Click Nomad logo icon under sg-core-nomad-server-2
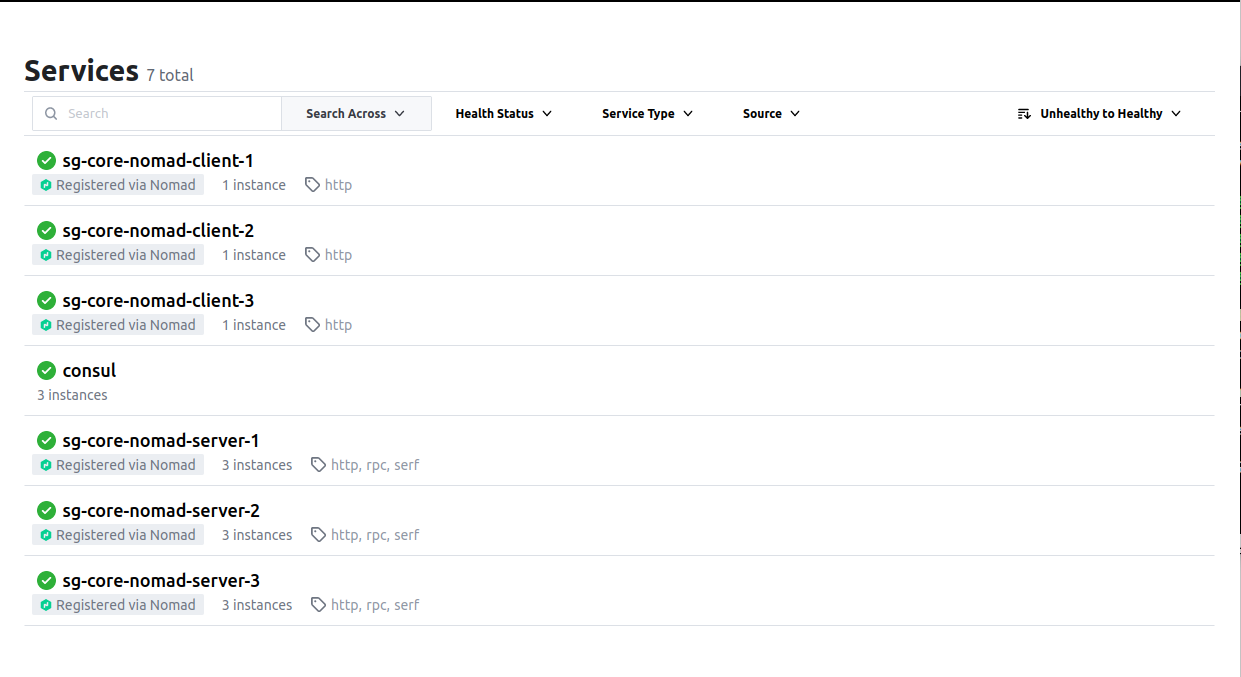The height and width of the screenshot is (677, 1241). click(x=46, y=535)
